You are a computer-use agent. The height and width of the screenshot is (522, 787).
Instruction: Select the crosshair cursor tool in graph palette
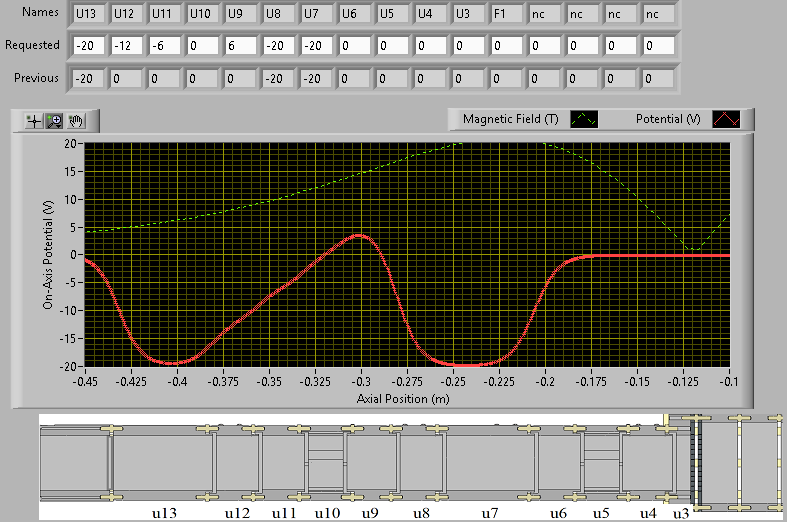coord(34,121)
